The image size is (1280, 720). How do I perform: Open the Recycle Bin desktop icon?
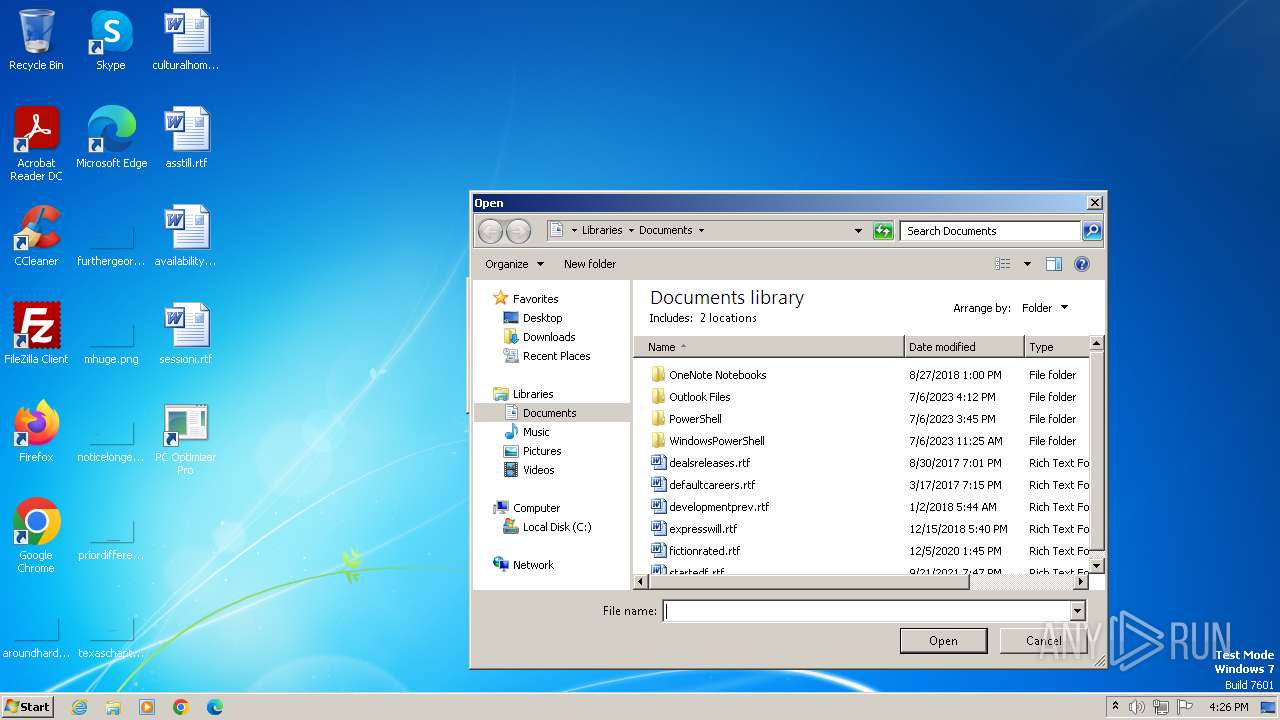point(36,40)
